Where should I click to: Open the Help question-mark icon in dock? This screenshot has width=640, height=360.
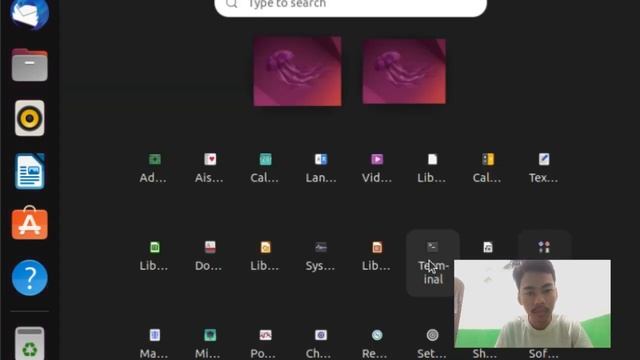point(30,278)
